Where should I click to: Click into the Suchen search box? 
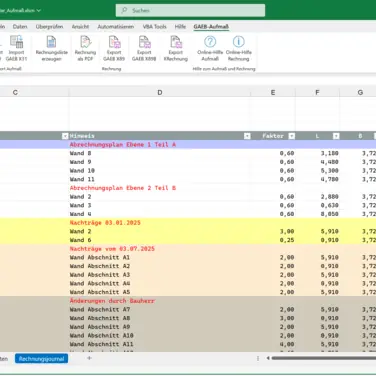pos(190,10)
